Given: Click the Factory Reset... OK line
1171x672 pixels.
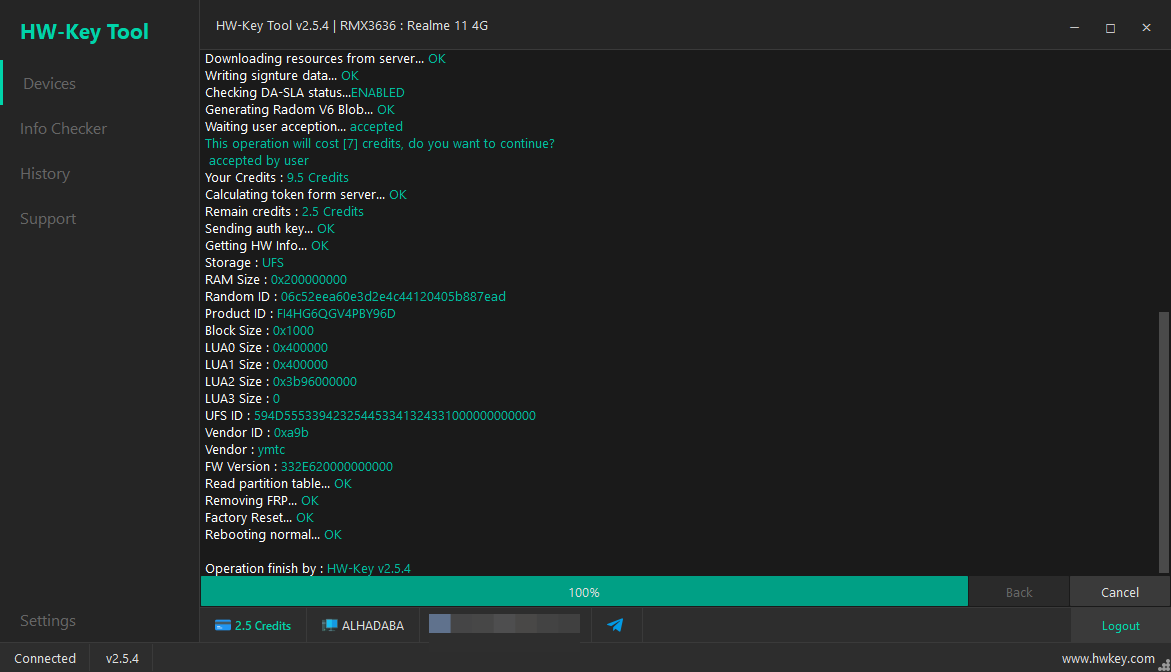Looking at the screenshot, I should (259, 517).
